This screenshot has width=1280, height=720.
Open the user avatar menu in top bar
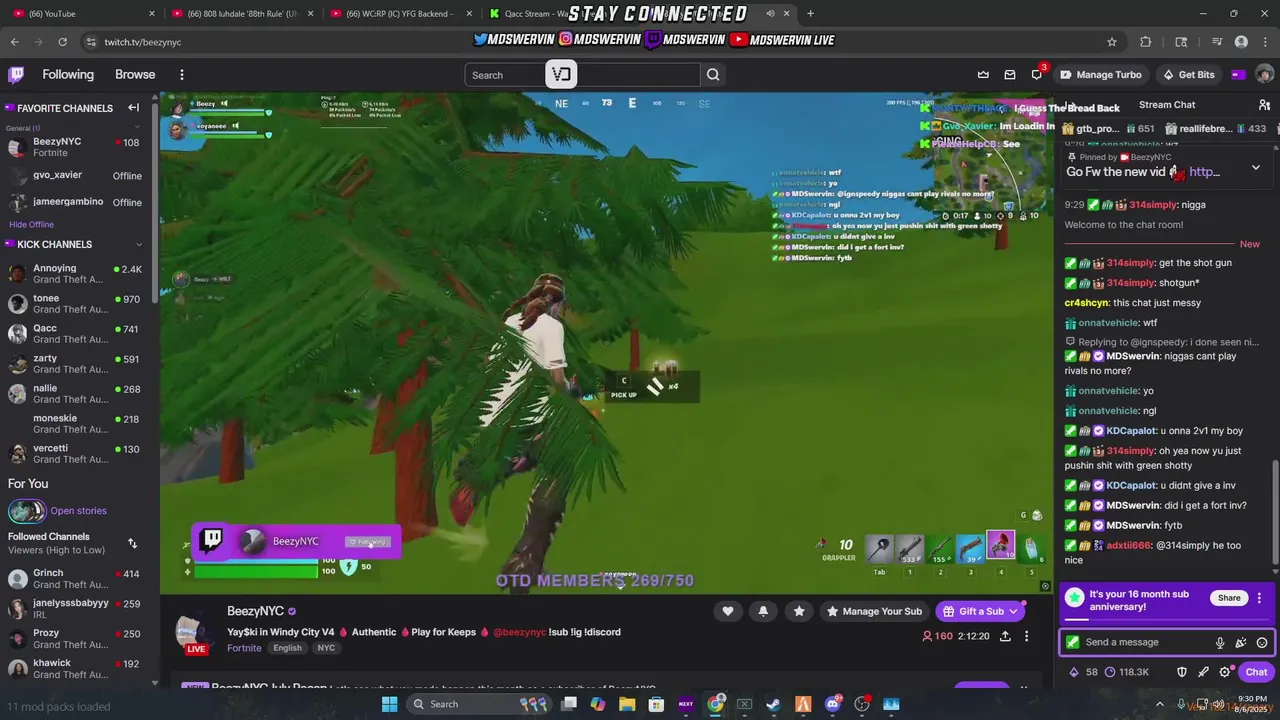click(1264, 74)
